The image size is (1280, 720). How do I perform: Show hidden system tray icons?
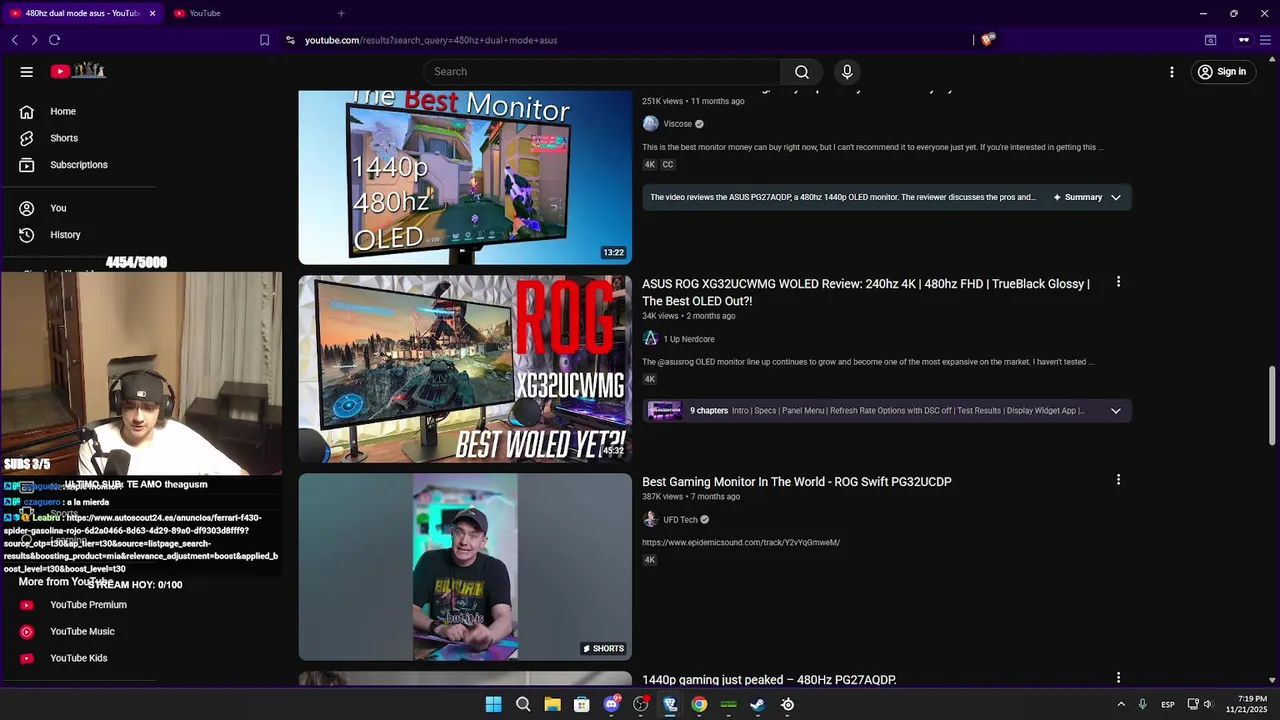(1121, 705)
